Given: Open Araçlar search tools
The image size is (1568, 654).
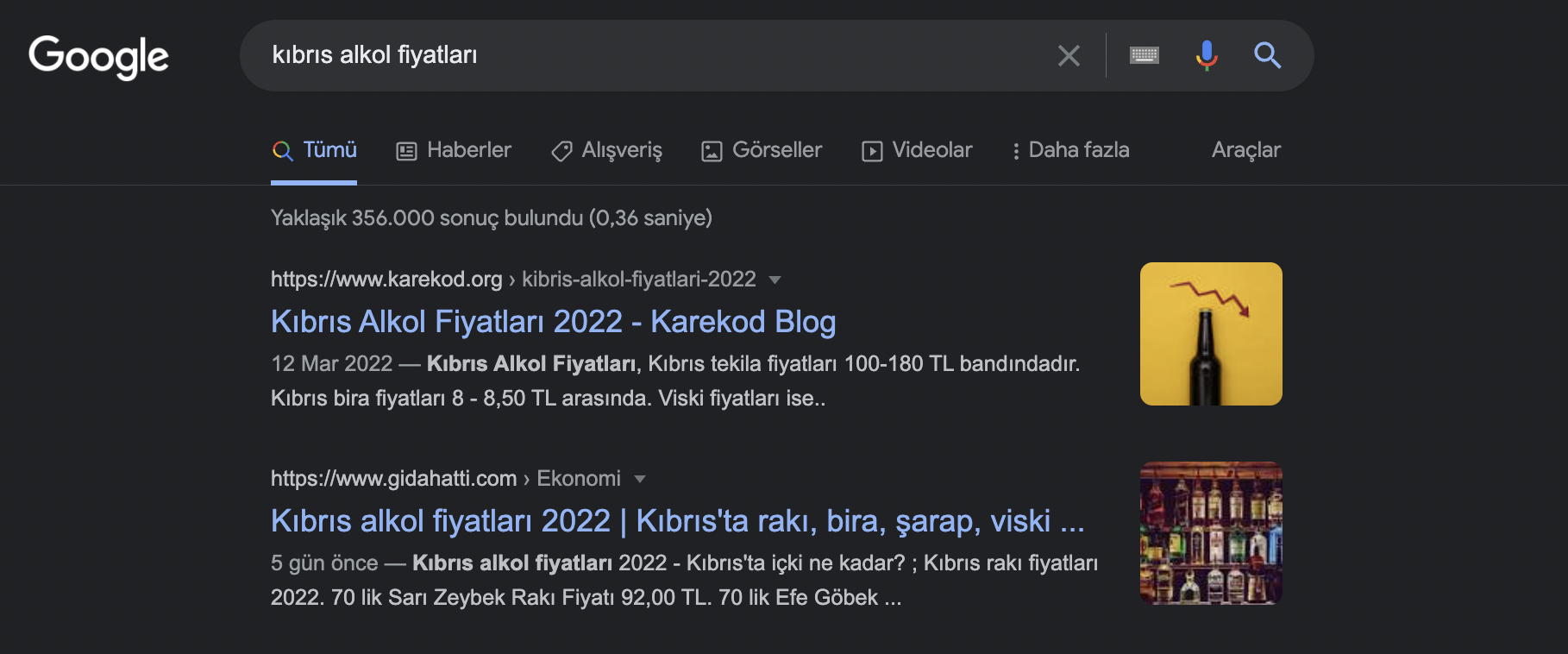Looking at the screenshot, I should point(1246,150).
